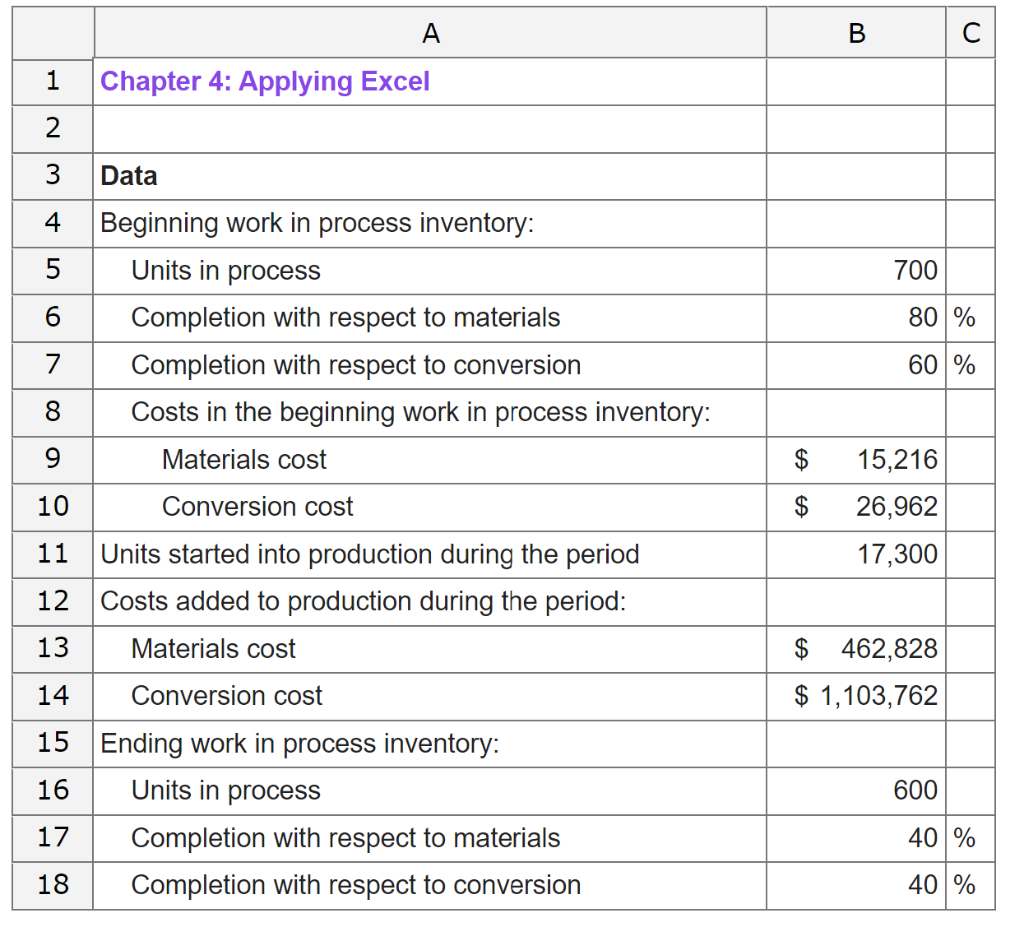The height and width of the screenshot is (927, 1024).
Task: Select the row 12 header
Action: (52, 602)
